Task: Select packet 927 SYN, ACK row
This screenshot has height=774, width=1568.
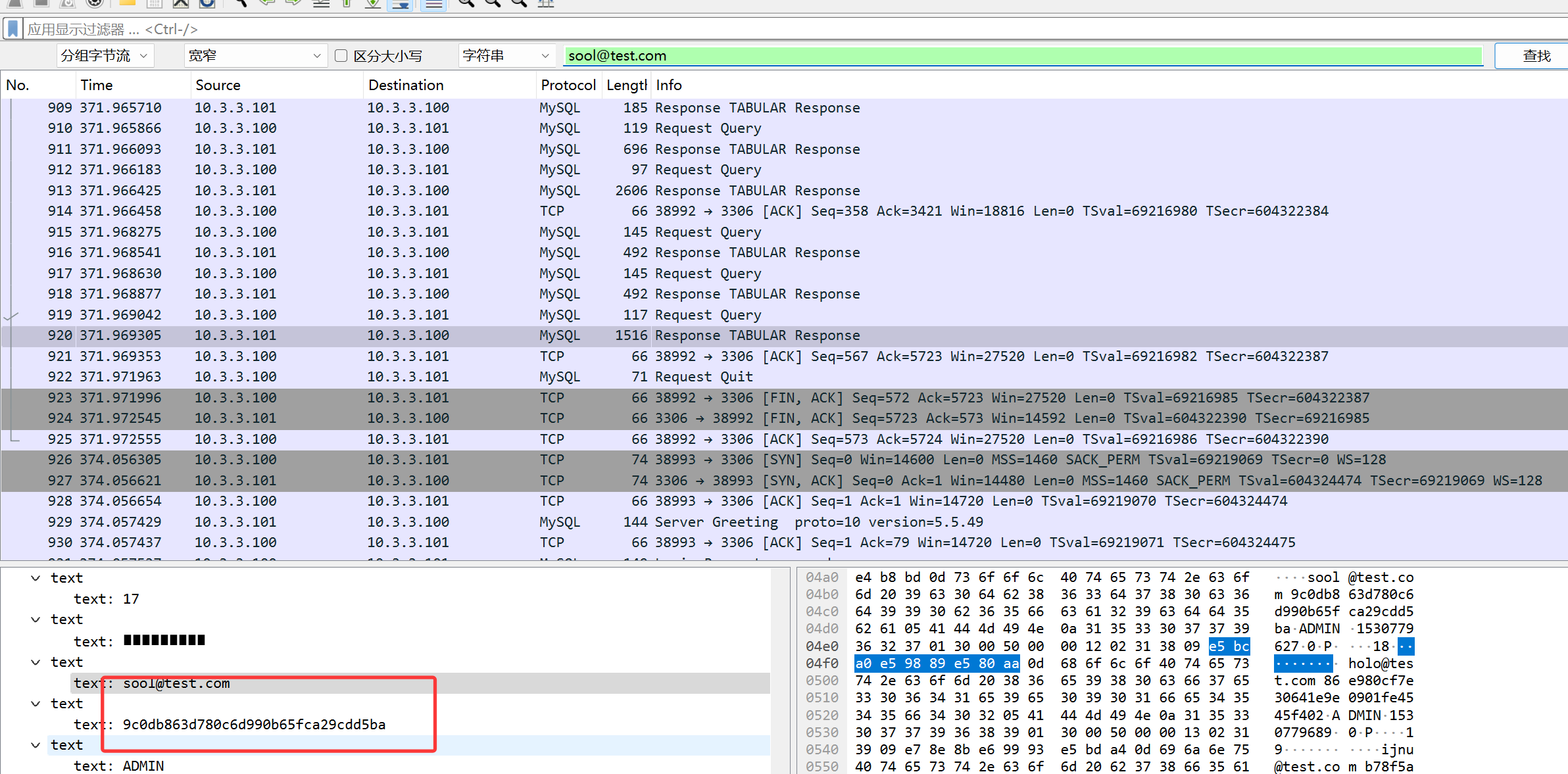Action: (784, 481)
